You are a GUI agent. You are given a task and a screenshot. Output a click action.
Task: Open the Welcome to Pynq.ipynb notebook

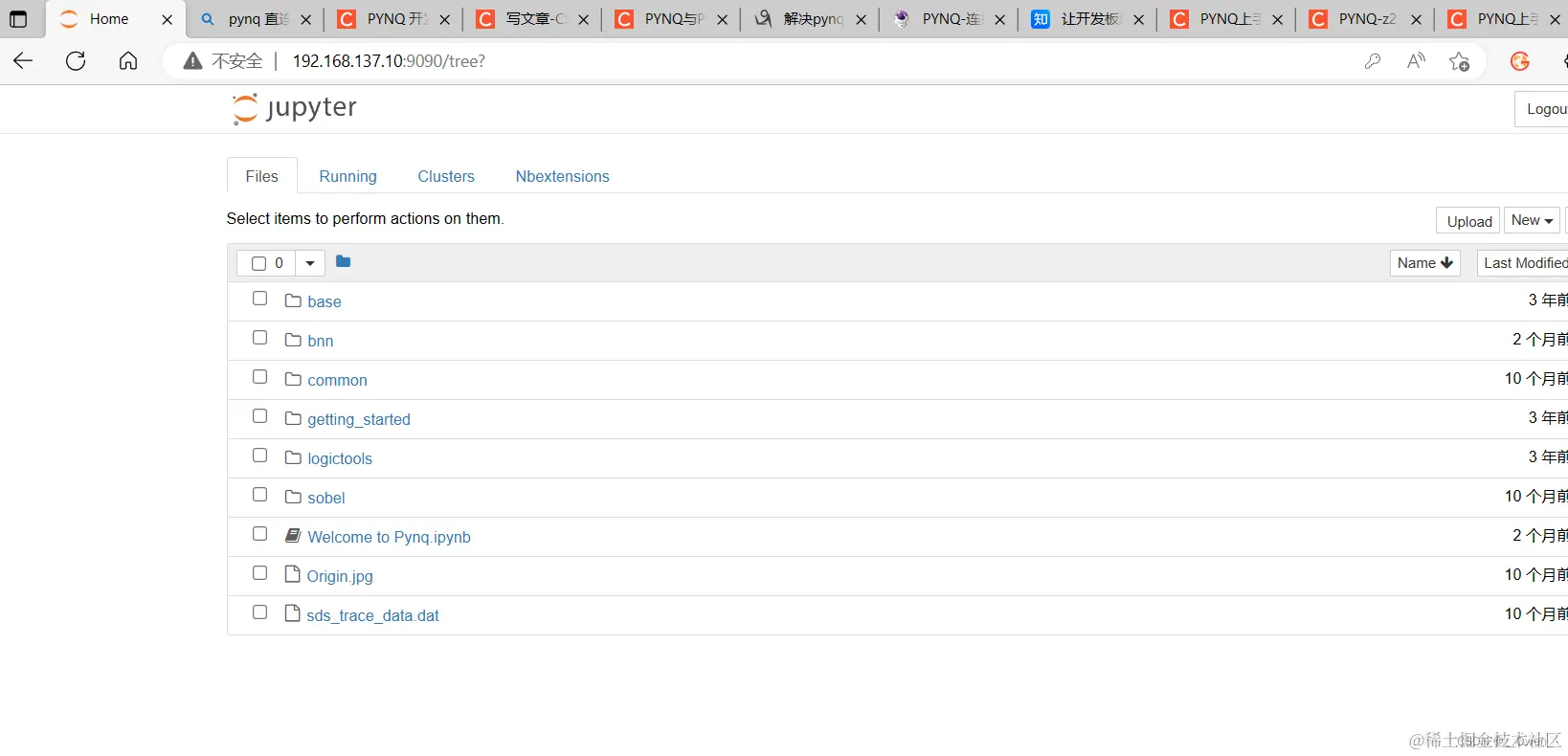click(389, 537)
